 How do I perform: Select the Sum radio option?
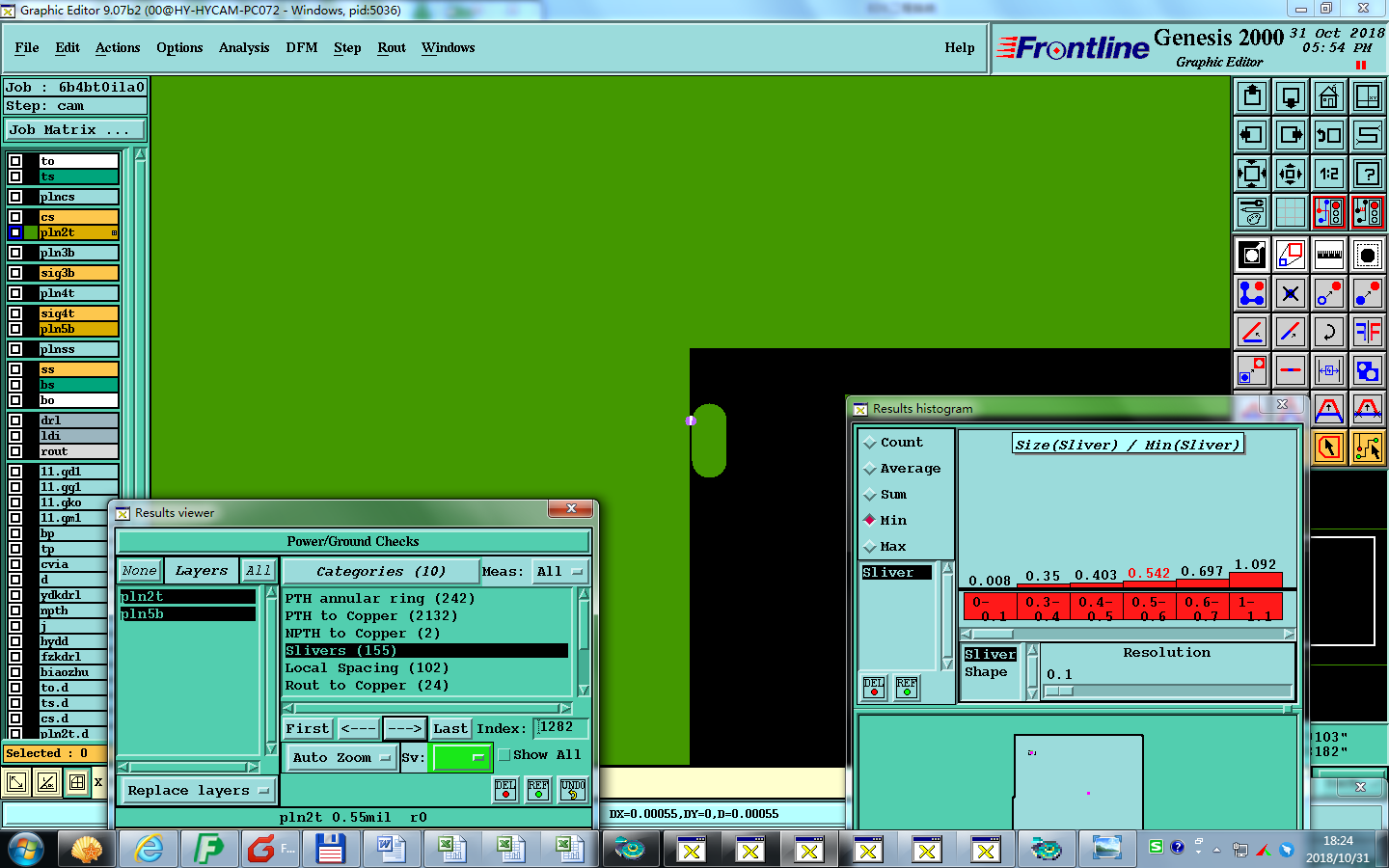click(x=870, y=495)
